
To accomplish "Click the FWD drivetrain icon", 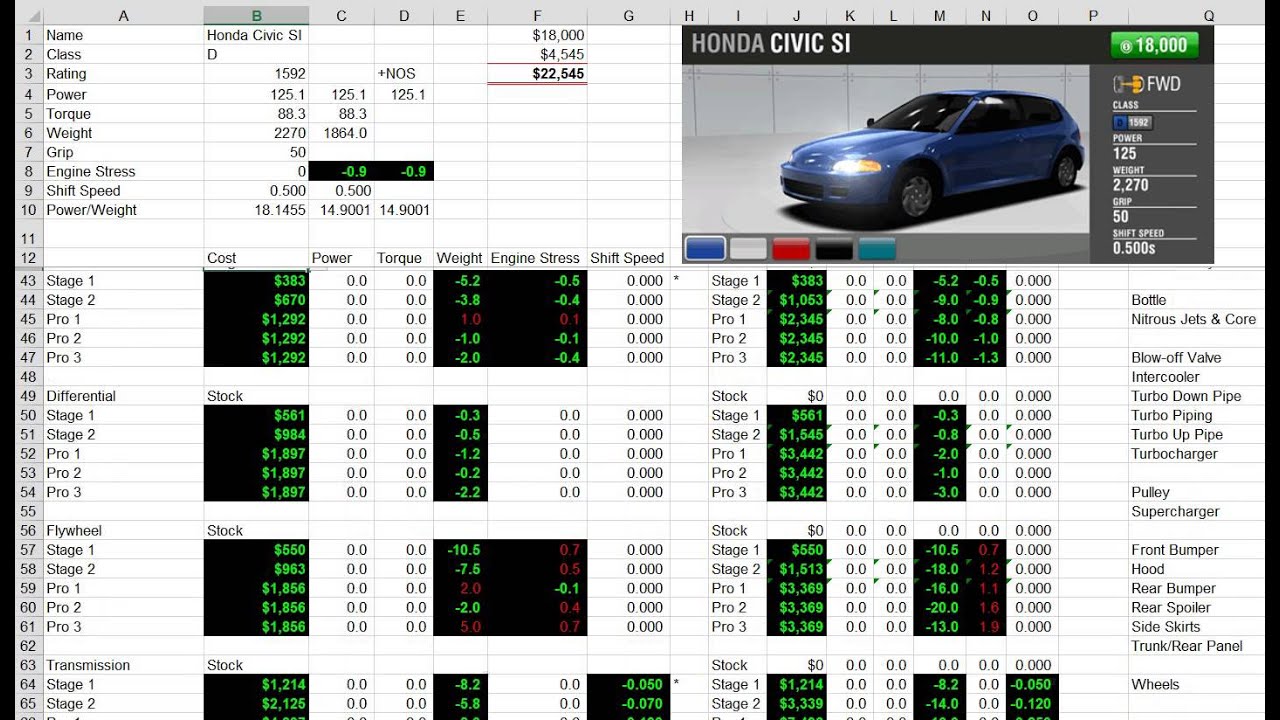I will [1147, 84].
